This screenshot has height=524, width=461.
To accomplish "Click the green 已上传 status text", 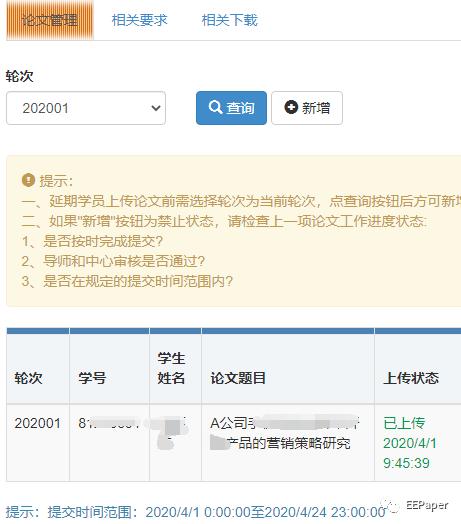I will (x=404, y=423).
